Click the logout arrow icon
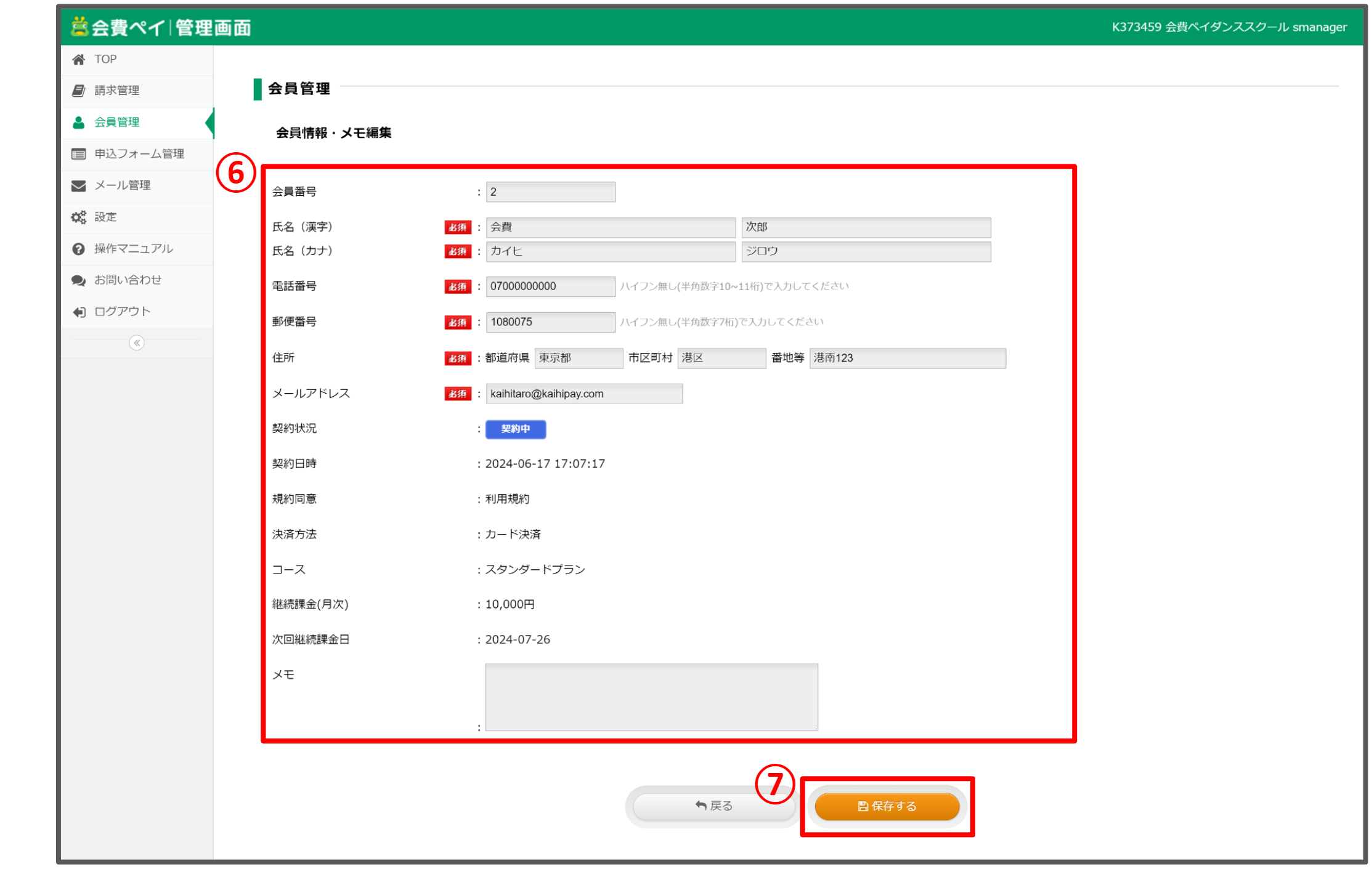The height and width of the screenshot is (871, 1372). pyautogui.click(x=78, y=312)
